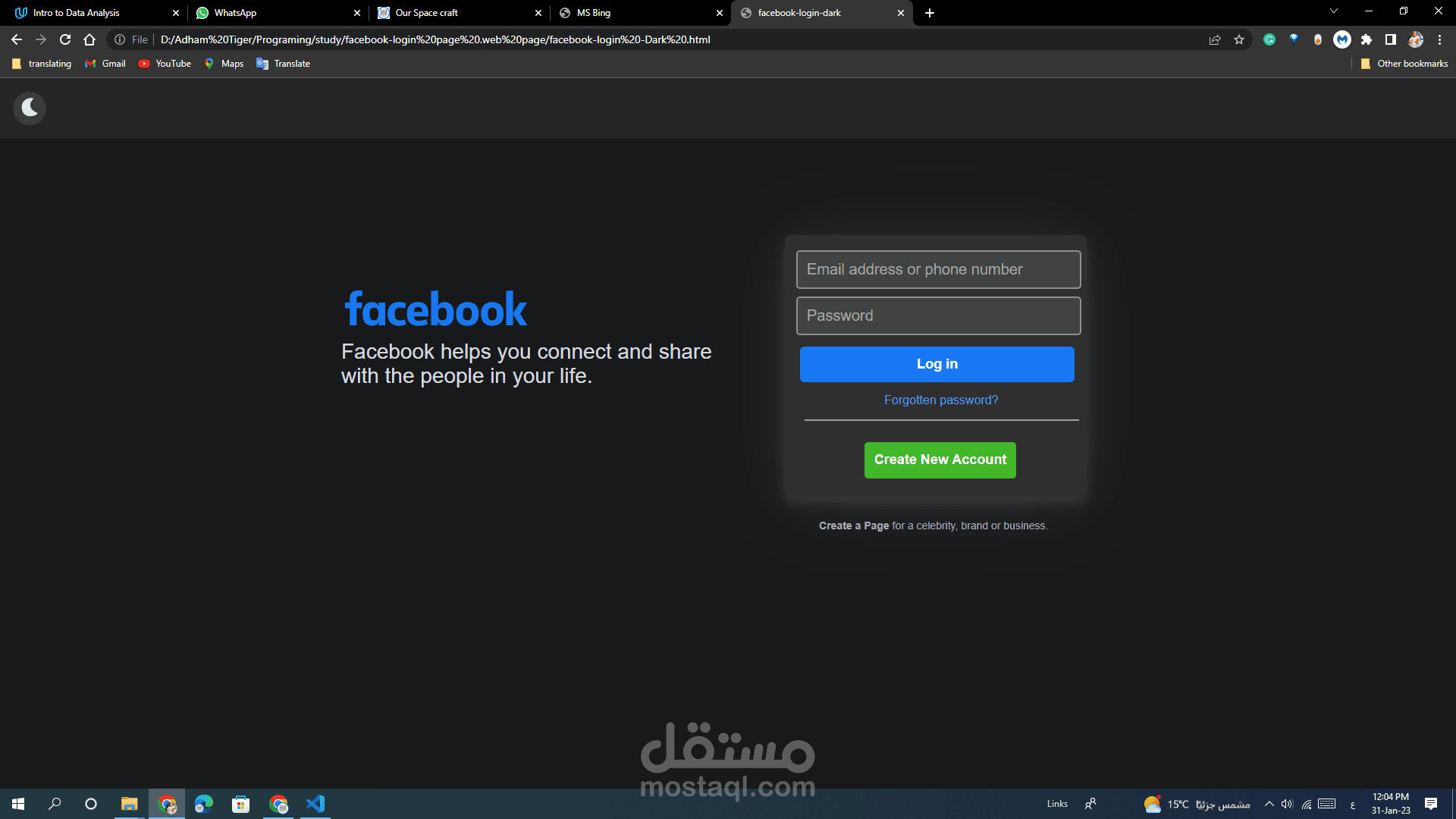Bookmark this page with the star icon
This screenshot has width=1456, height=819.
1239,39
